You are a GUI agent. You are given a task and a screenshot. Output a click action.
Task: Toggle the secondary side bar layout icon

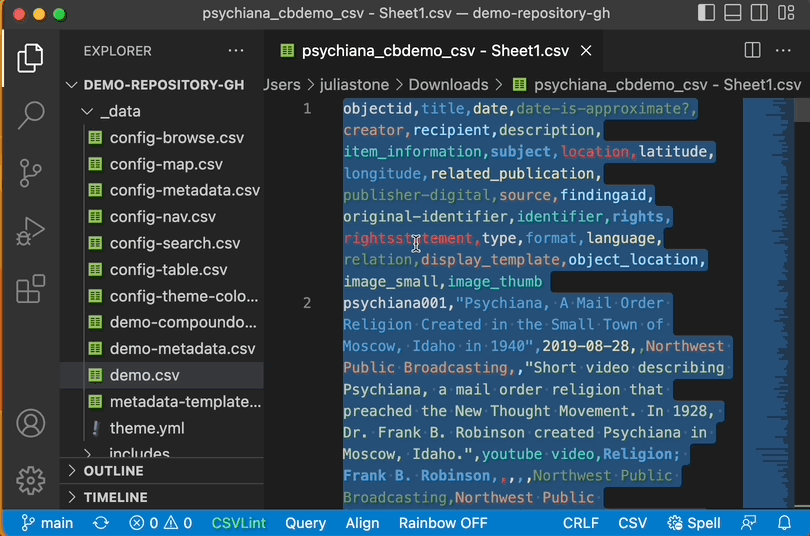click(x=759, y=13)
